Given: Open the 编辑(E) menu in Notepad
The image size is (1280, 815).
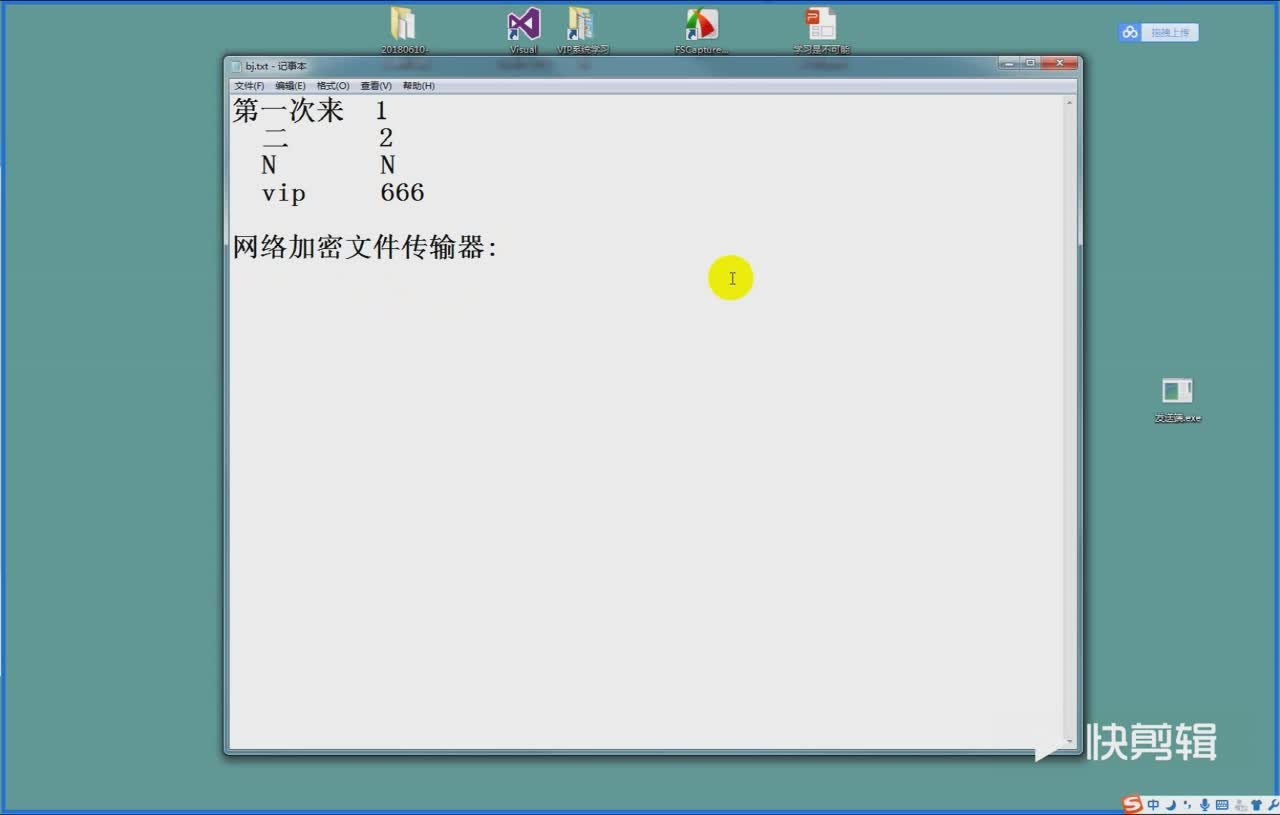Looking at the screenshot, I should [290, 86].
